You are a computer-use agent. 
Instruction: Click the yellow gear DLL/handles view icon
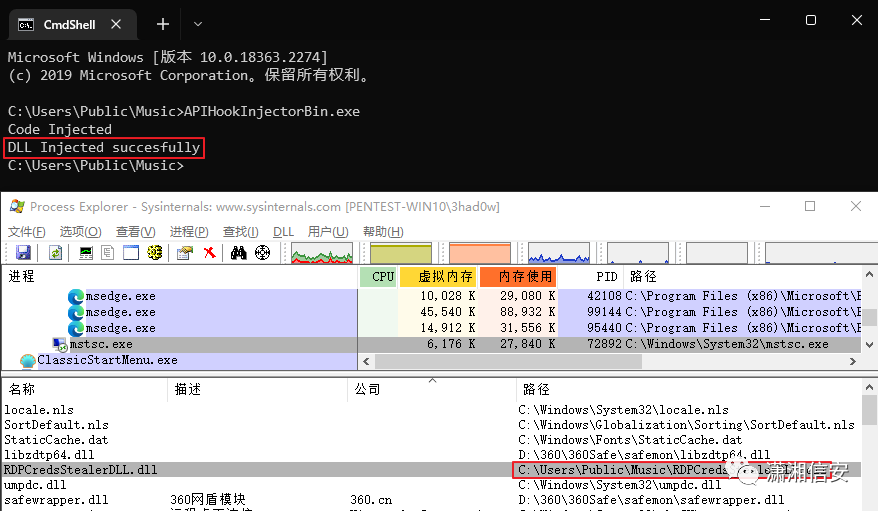(x=155, y=252)
